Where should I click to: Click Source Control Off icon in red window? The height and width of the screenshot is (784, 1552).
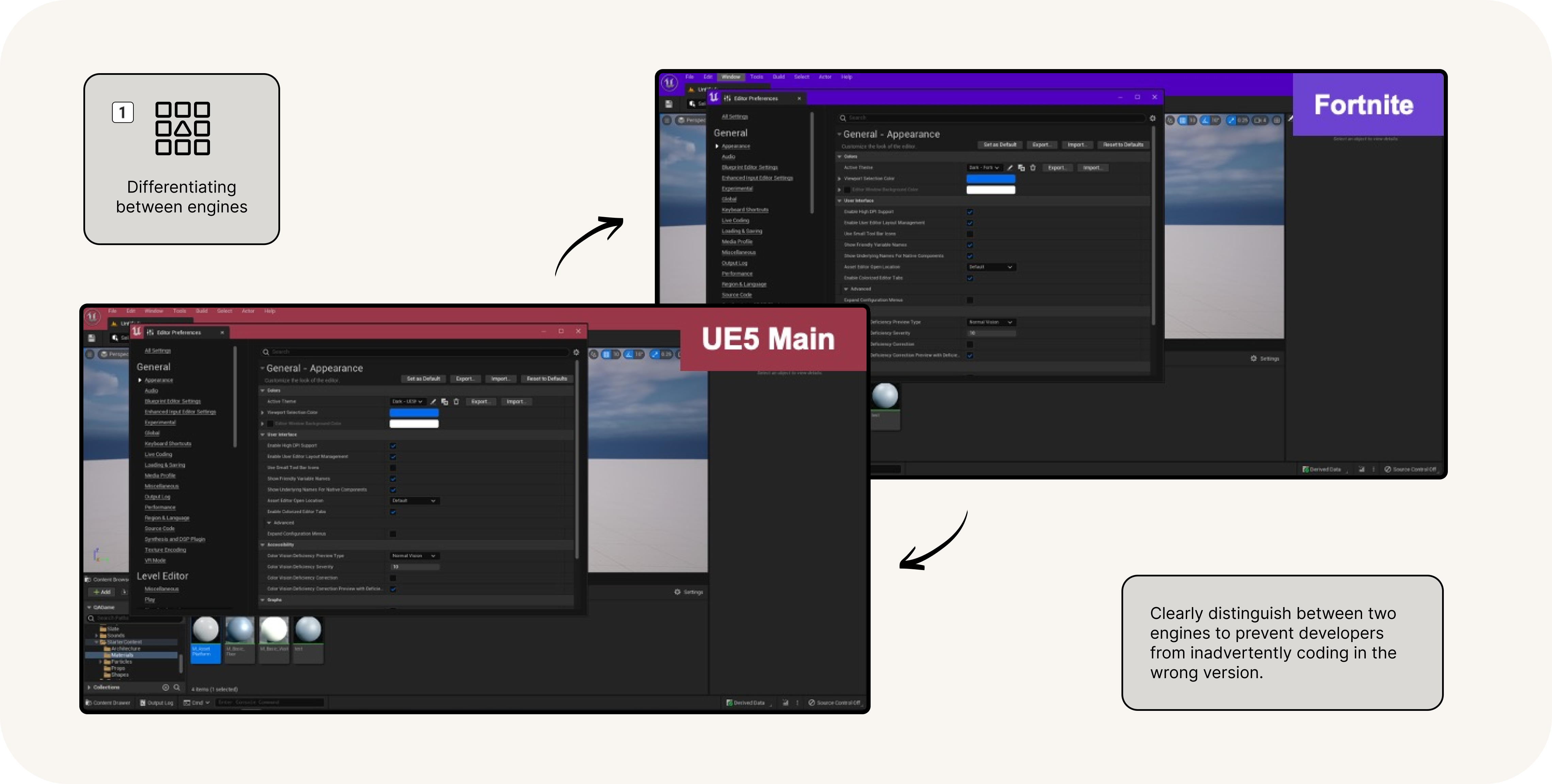pos(811,703)
